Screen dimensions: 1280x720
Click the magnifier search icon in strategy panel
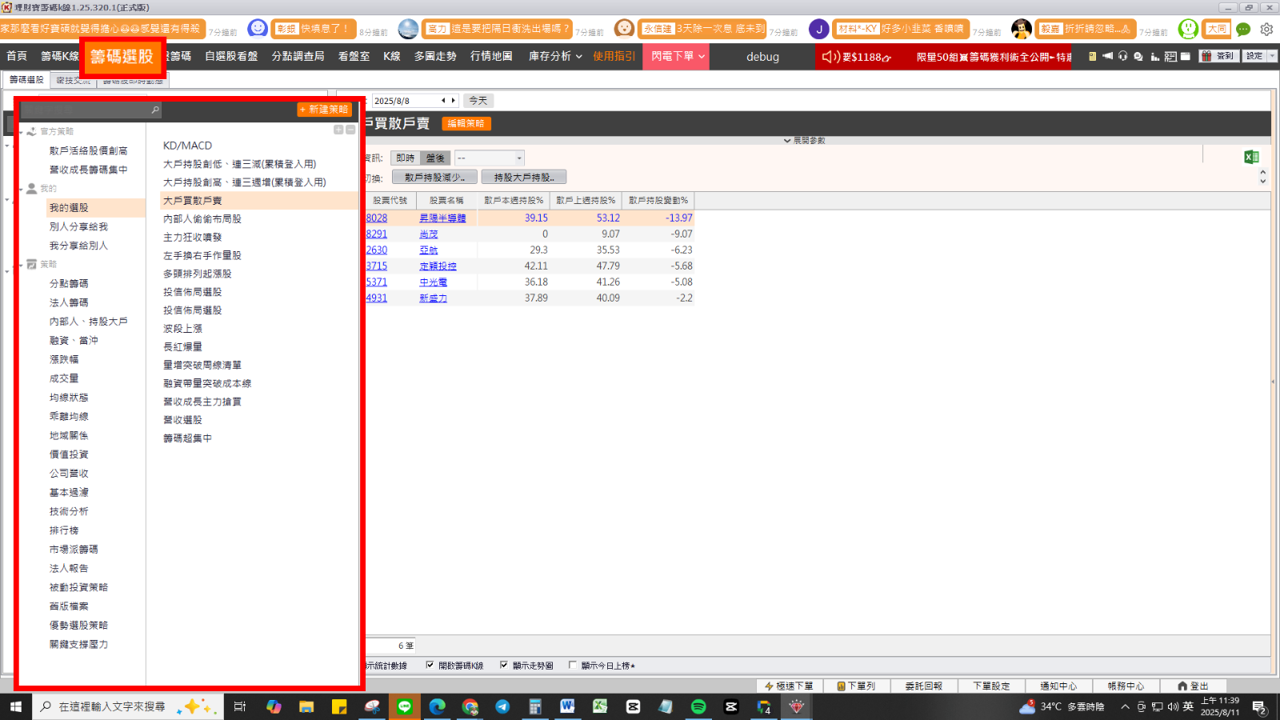point(155,110)
